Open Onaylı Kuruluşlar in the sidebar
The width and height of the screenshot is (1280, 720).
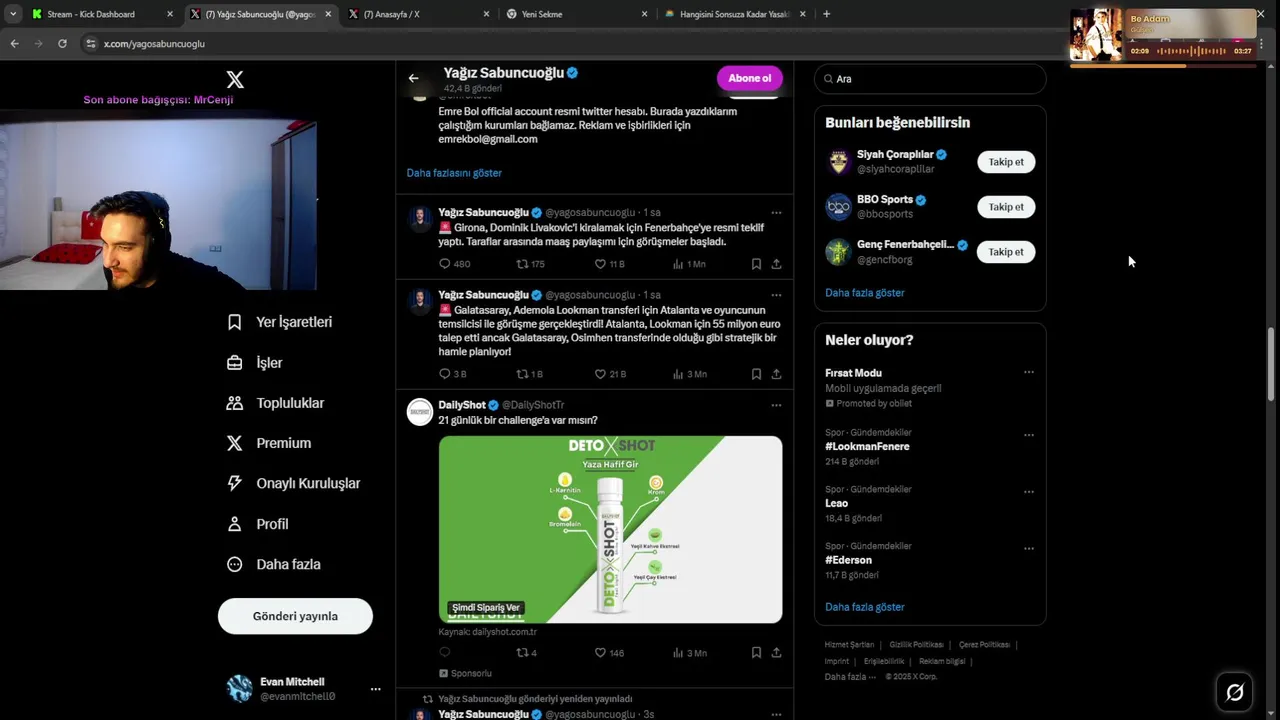[x=294, y=483]
